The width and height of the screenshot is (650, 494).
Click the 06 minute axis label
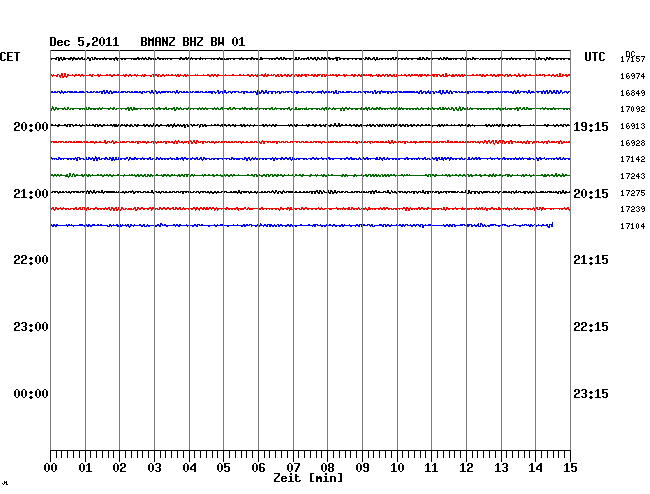[x=258, y=468]
